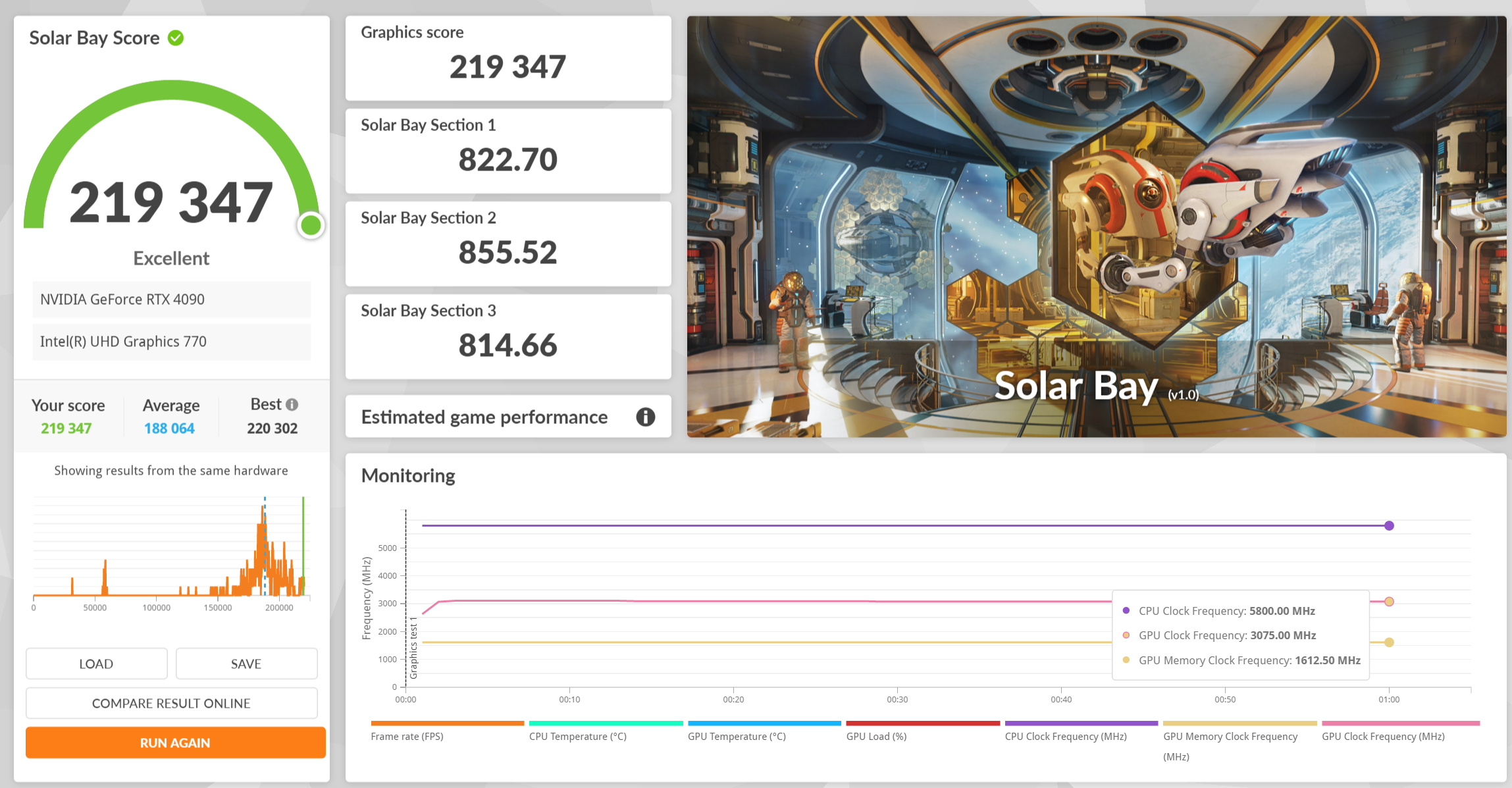The image size is (1512, 788).
Task: Click the GPU memory clock data point
Action: click(1389, 643)
